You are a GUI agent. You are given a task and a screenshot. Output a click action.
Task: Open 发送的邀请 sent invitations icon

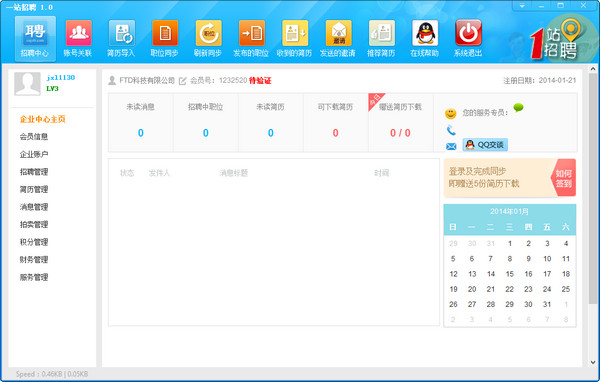point(338,33)
